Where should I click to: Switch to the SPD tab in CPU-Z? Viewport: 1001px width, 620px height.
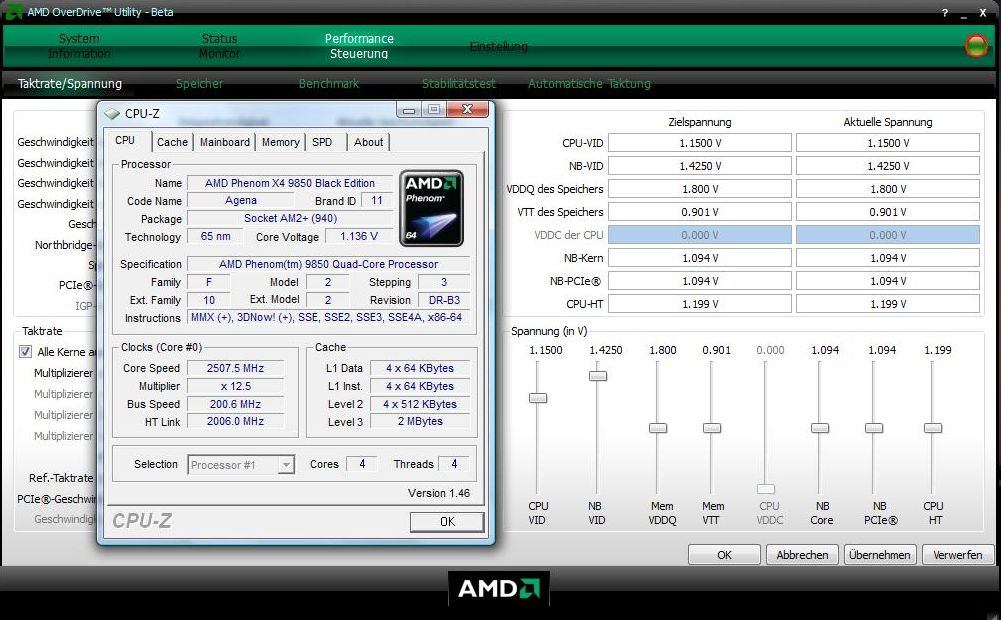[x=322, y=142]
